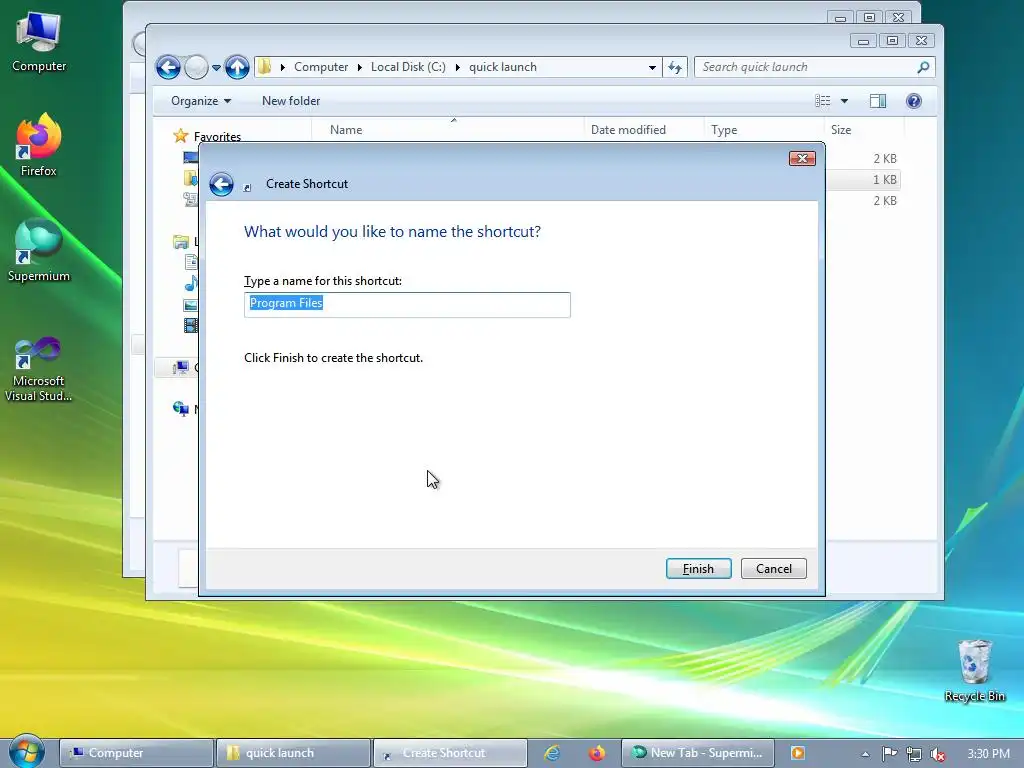The image size is (1024, 768).
Task: Select the file row sized 1 KB
Action: pyautogui.click(x=863, y=180)
